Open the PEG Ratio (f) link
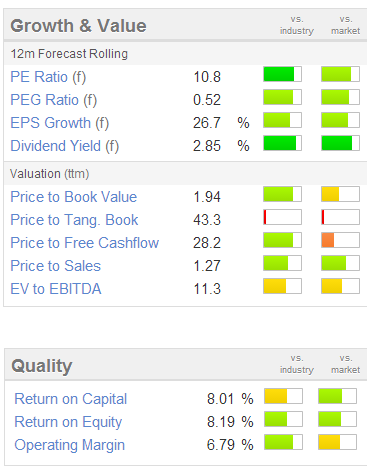Image resolution: width=367 pixels, height=474 pixels. pos(54,100)
